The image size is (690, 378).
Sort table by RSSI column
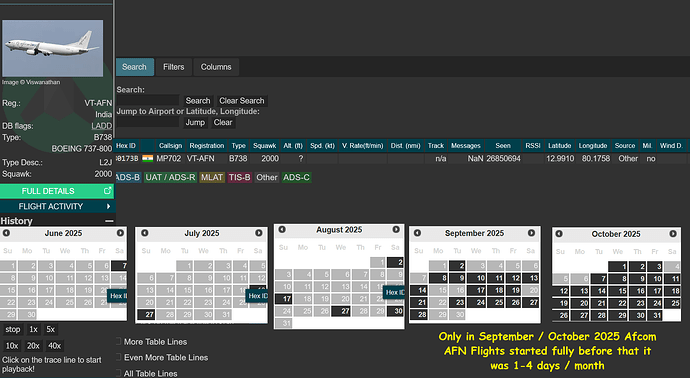[x=532, y=146]
